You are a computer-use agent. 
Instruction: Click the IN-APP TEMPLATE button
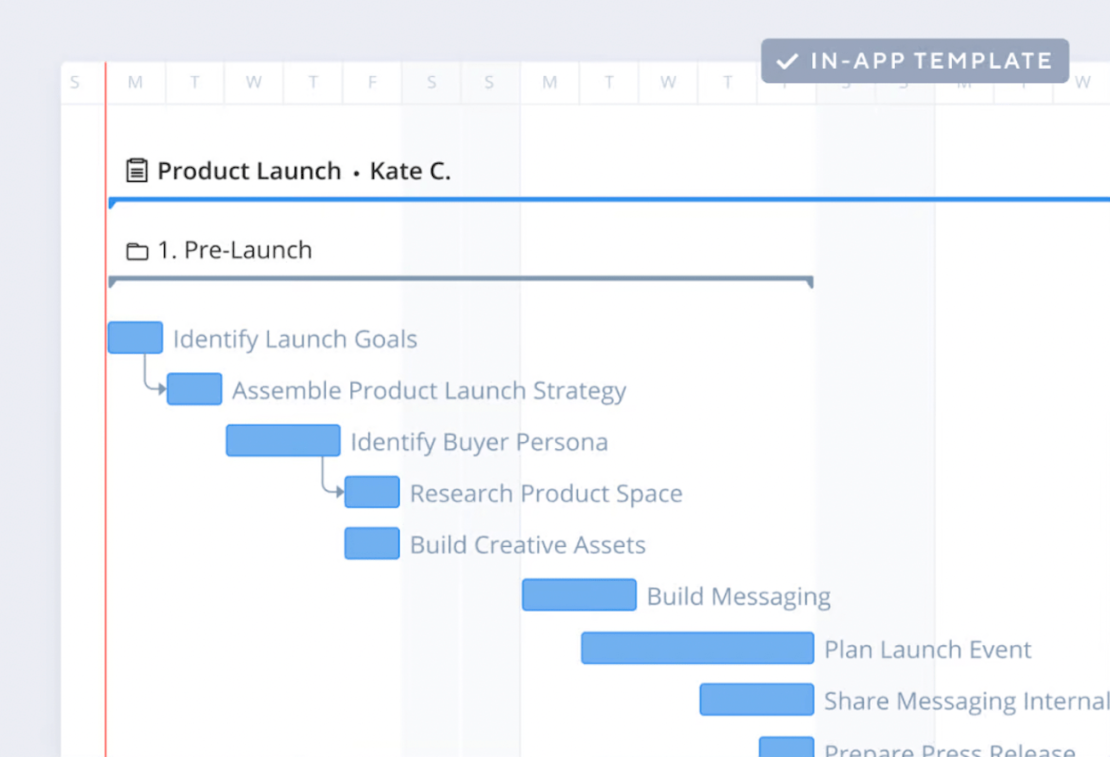pyautogui.click(x=914, y=61)
